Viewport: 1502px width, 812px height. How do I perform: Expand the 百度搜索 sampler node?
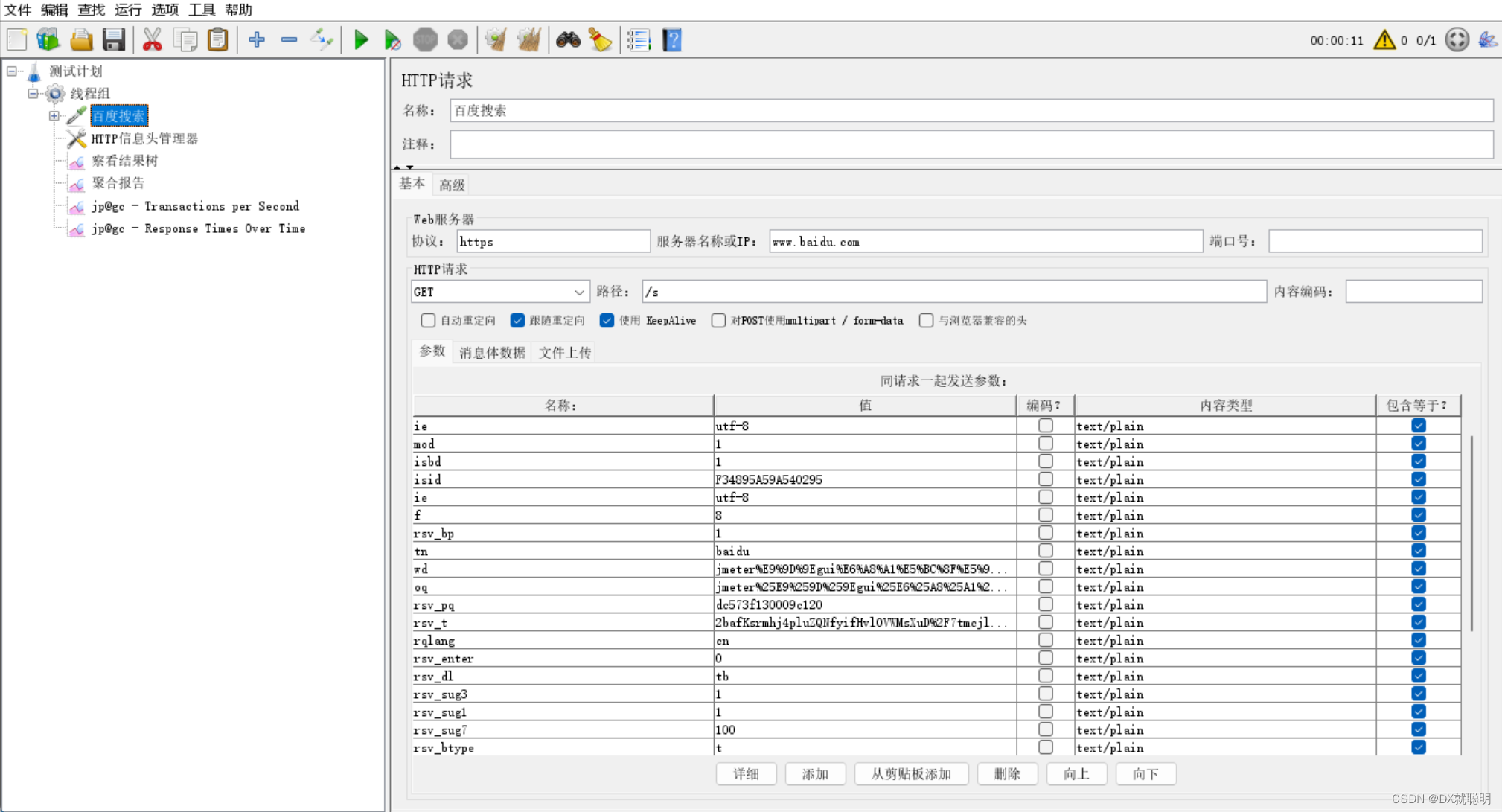54,116
